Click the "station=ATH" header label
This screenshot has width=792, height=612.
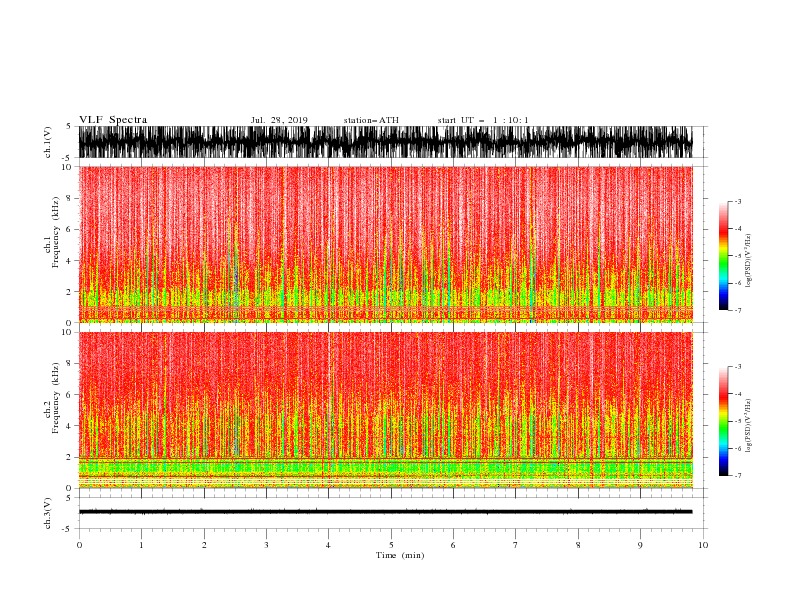371,120
